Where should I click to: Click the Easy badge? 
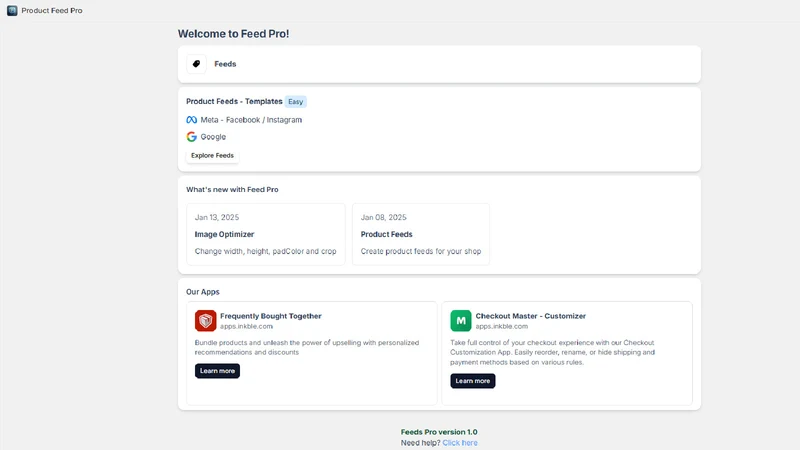click(295, 102)
